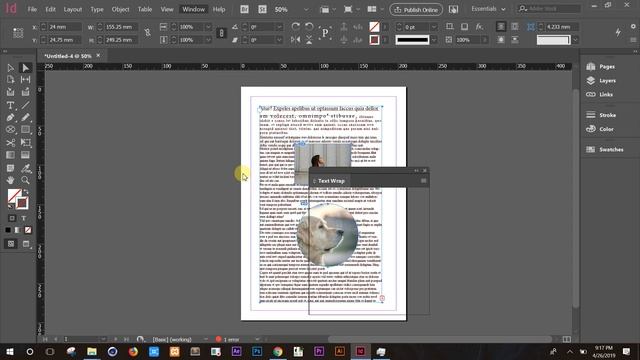Viewport: 640px width, 360px height.
Task: Select the Ellipse Frame tool
Action: point(11,130)
